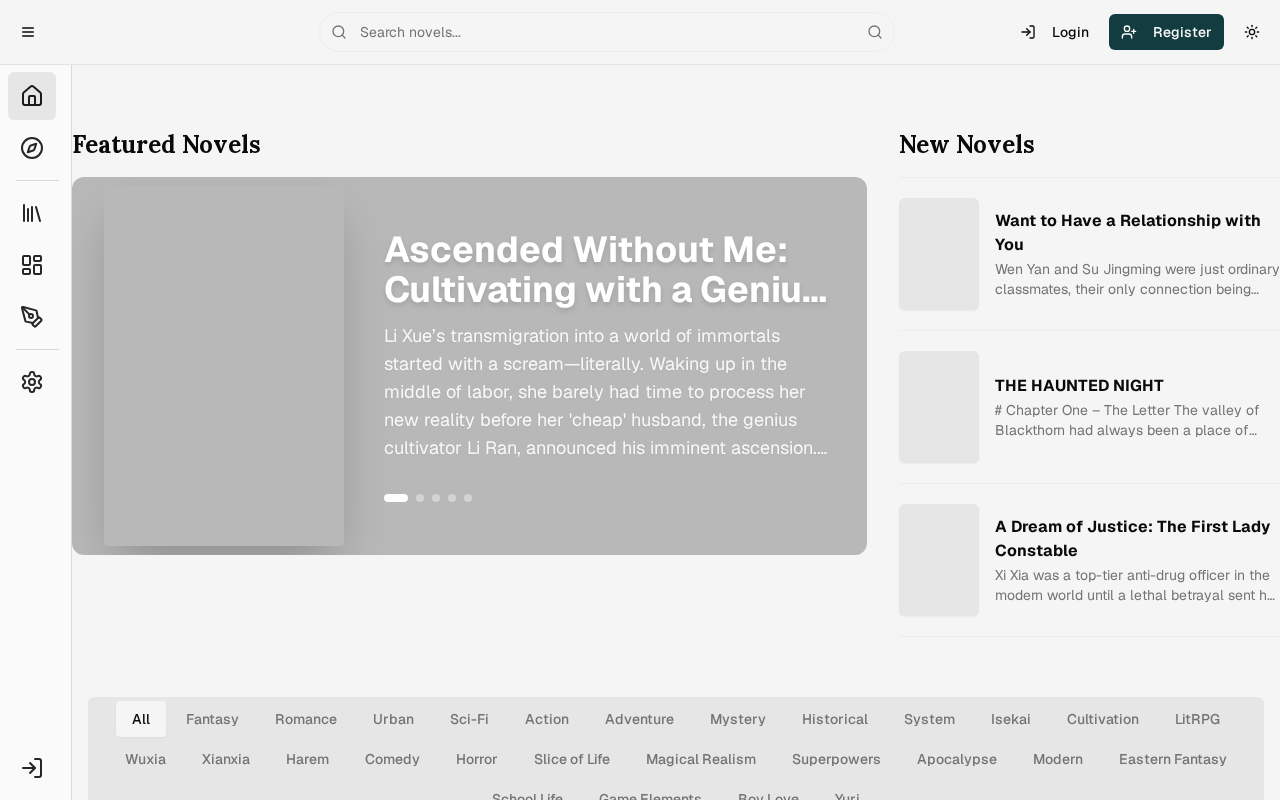Switch to the Cultivation genre tab
1280x800 pixels.
point(1102,719)
